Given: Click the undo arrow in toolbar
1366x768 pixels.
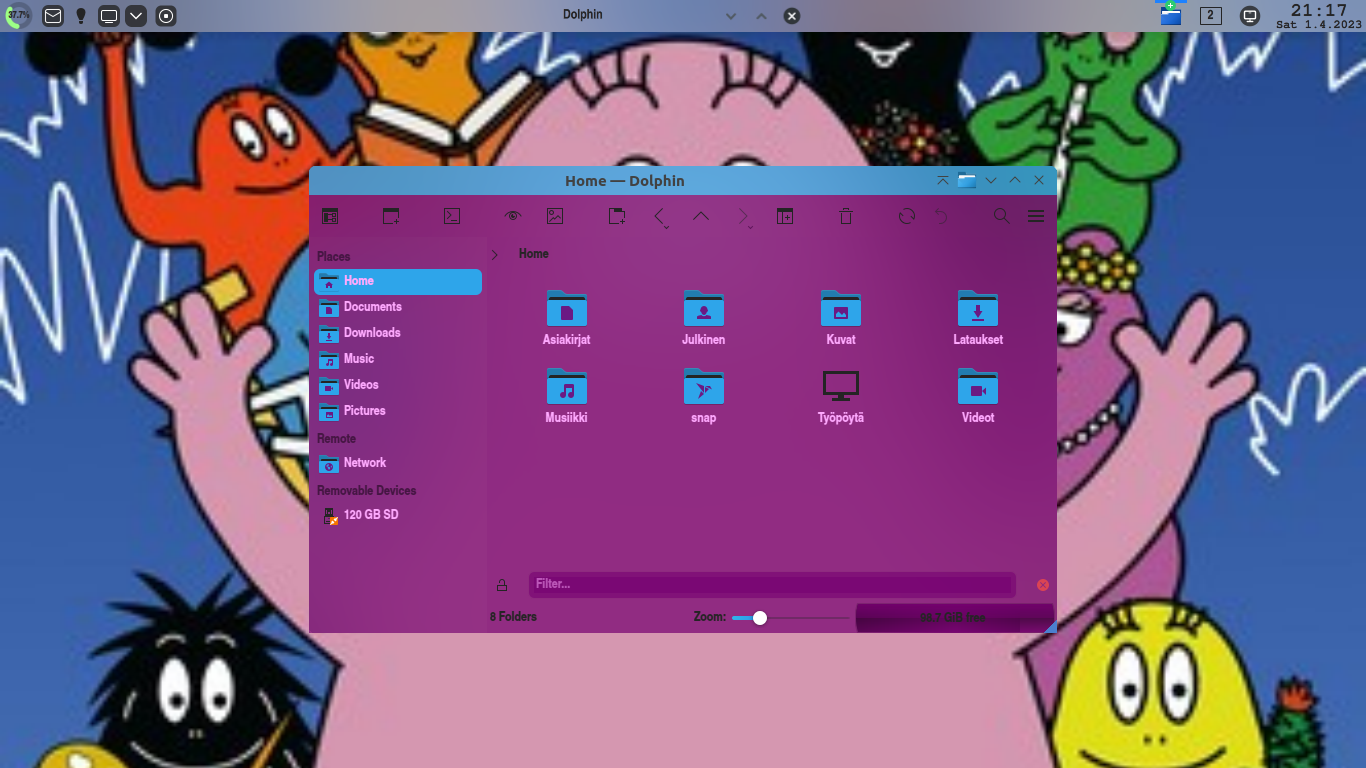Looking at the screenshot, I should (x=941, y=216).
